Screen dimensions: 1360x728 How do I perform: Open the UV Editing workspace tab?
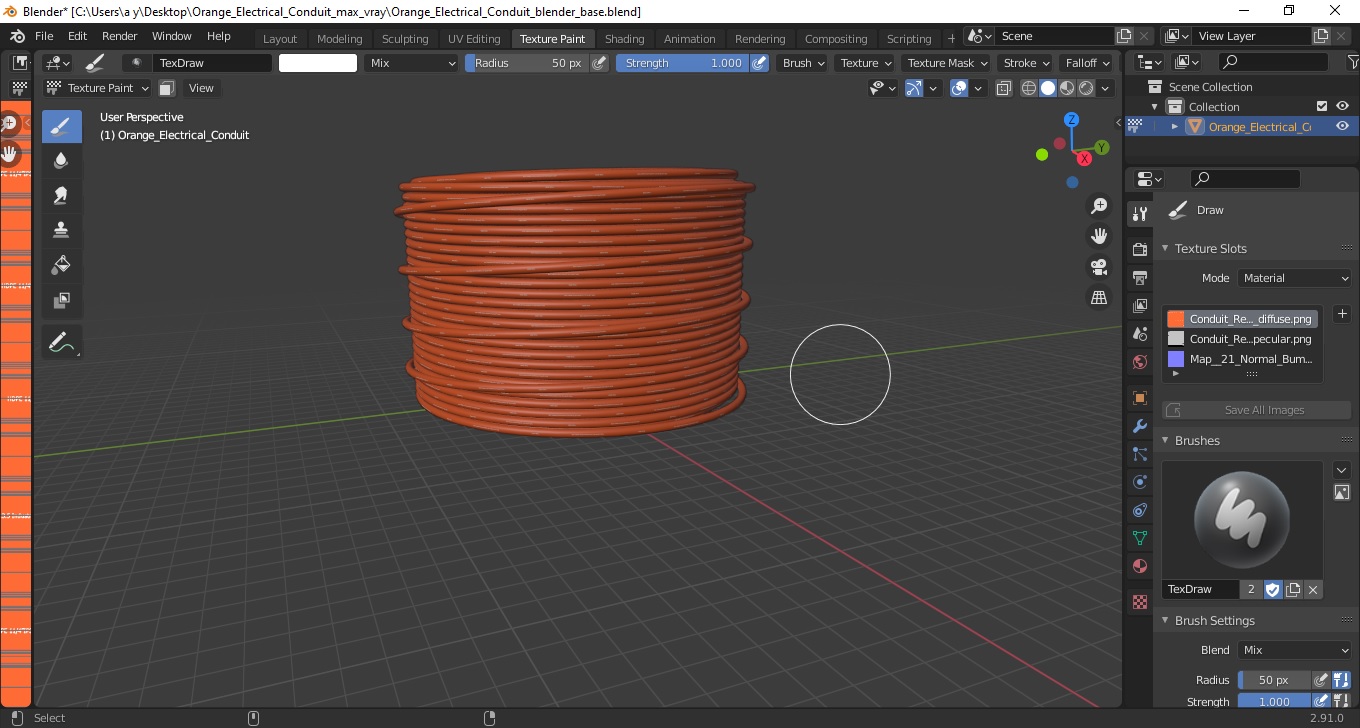pyautogui.click(x=474, y=39)
